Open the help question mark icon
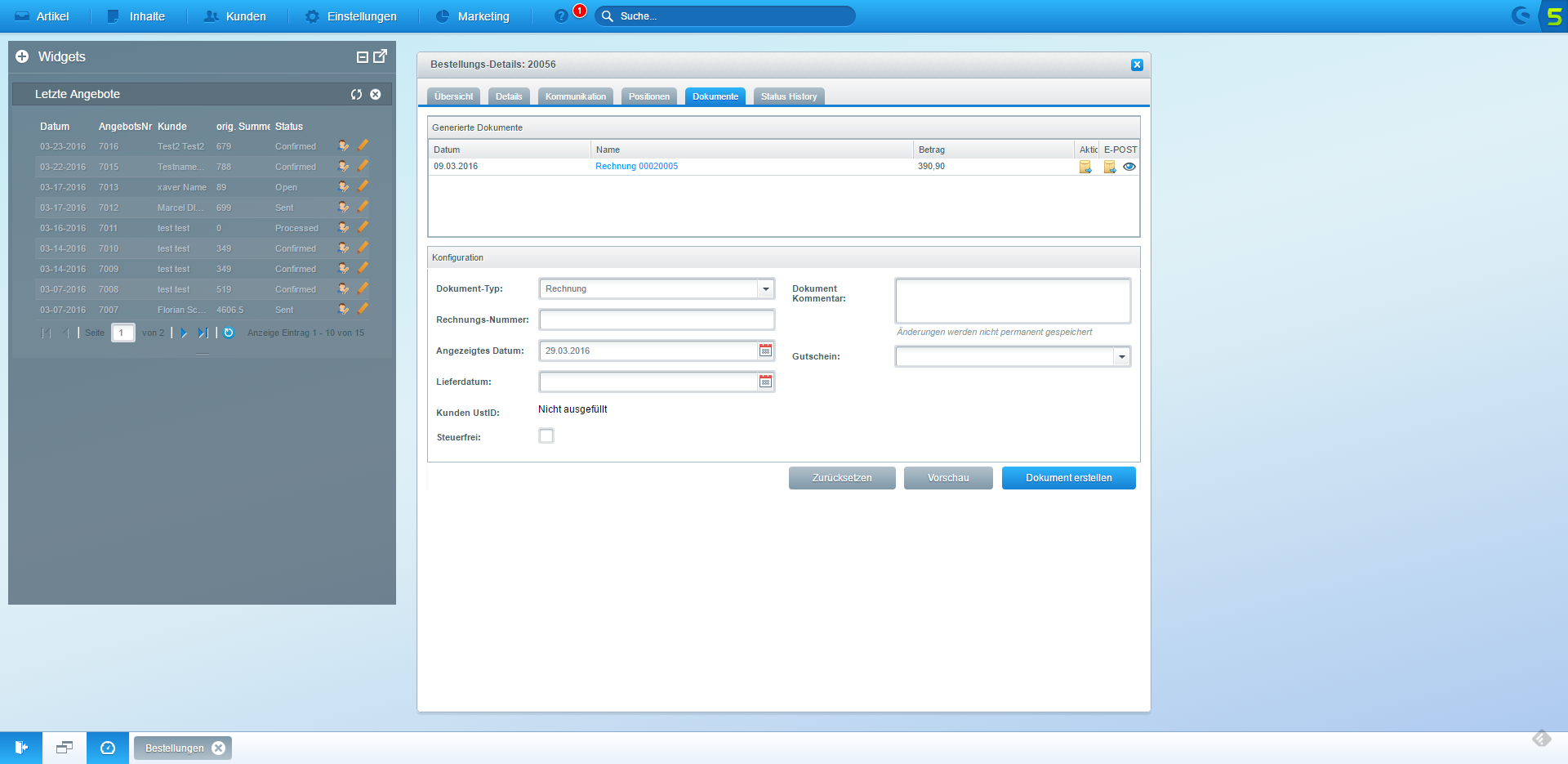The width and height of the screenshot is (1568, 764). pyautogui.click(x=561, y=16)
